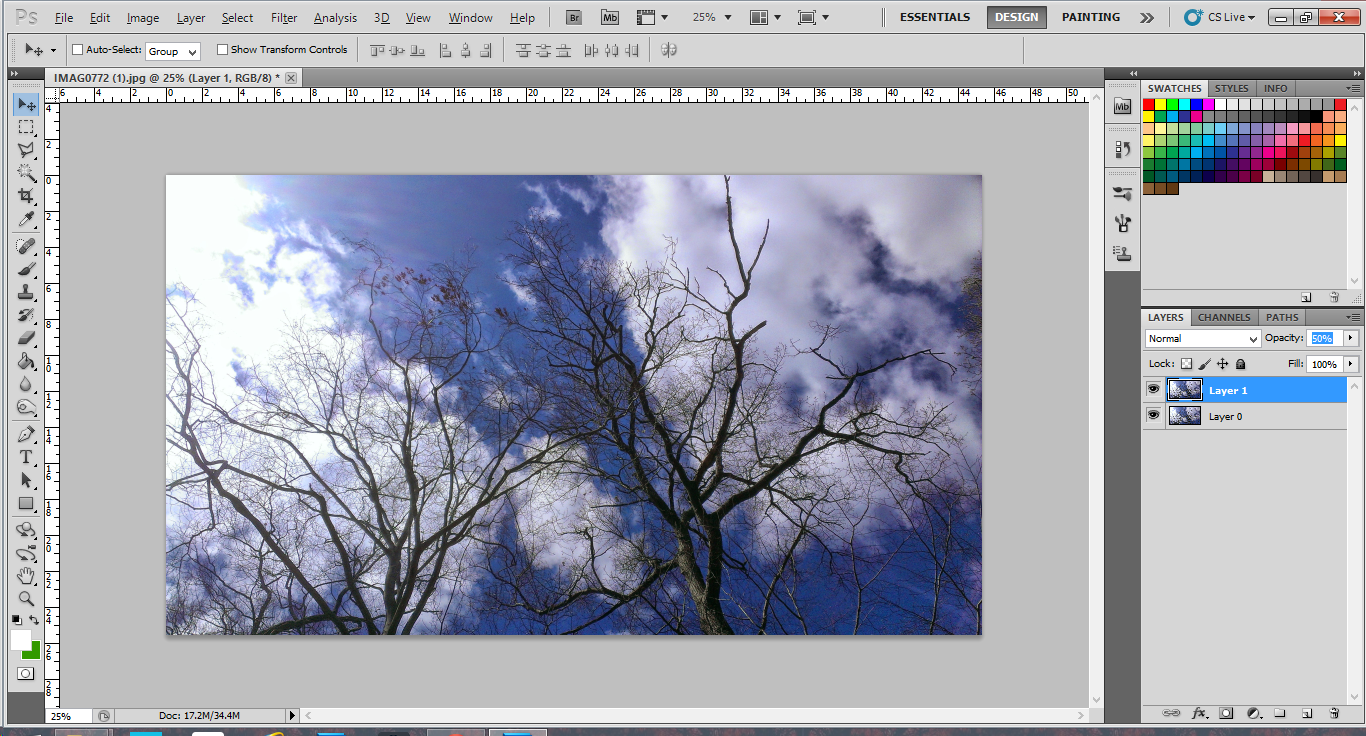Open the Auto-Select Group dropdown
Screen dimensions: 1366x736
point(173,51)
